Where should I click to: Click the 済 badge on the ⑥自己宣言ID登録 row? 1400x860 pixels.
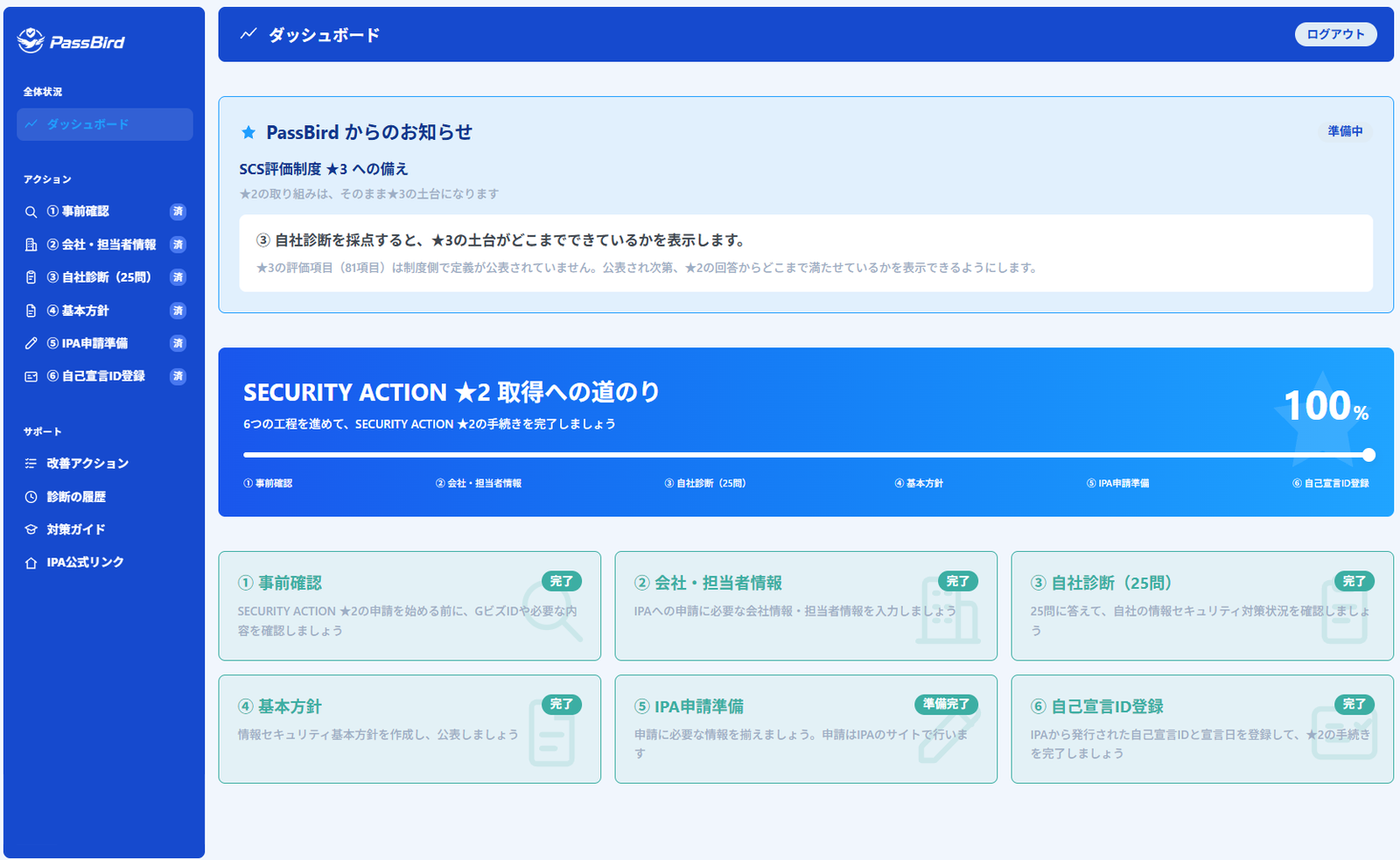pyautogui.click(x=178, y=376)
